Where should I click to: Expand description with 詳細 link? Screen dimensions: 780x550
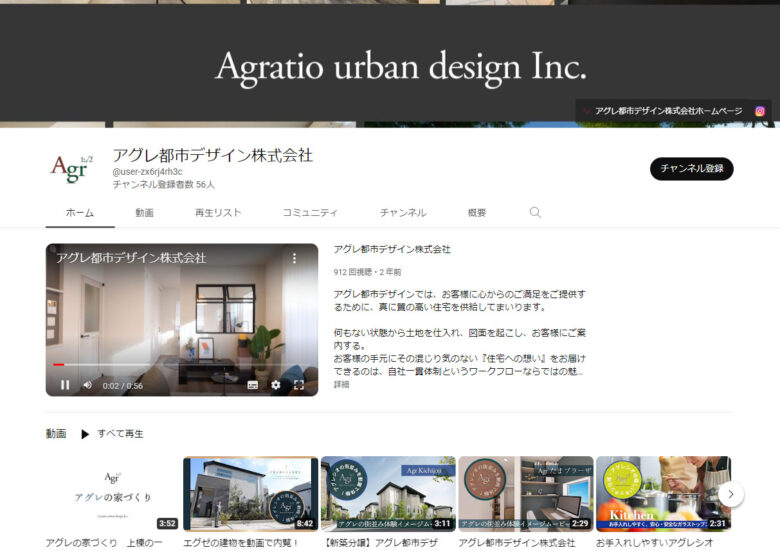pos(342,384)
